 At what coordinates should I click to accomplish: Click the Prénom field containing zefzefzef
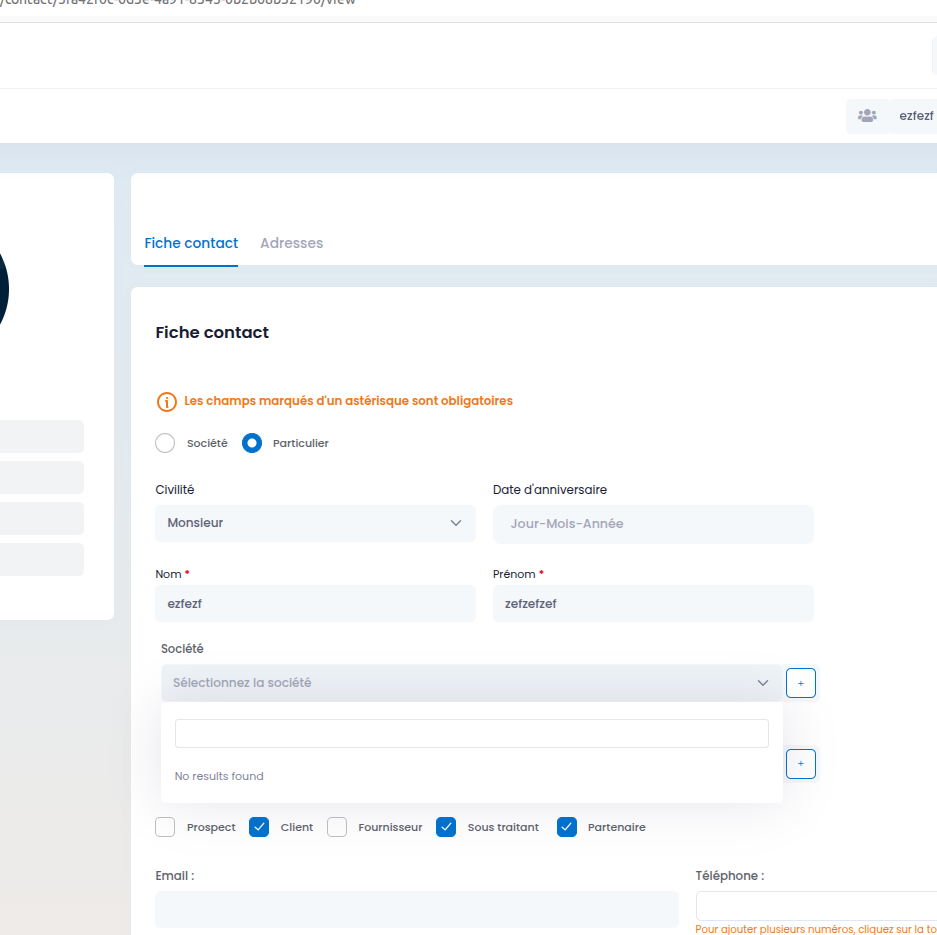[x=653, y=603]
